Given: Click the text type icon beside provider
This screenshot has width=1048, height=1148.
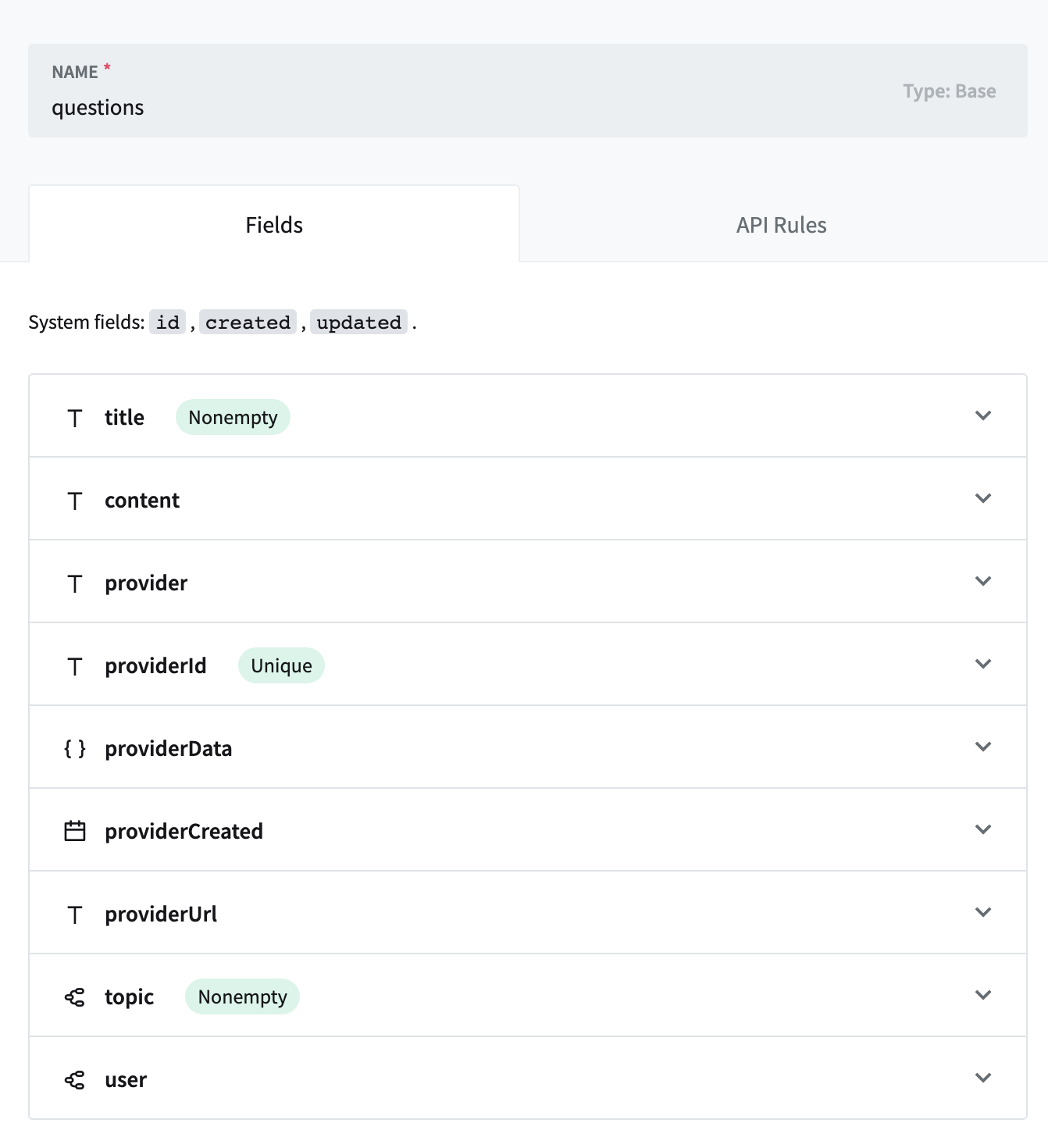Looking at the screenshot, I should pyautogui.click(x=75, y=583).
